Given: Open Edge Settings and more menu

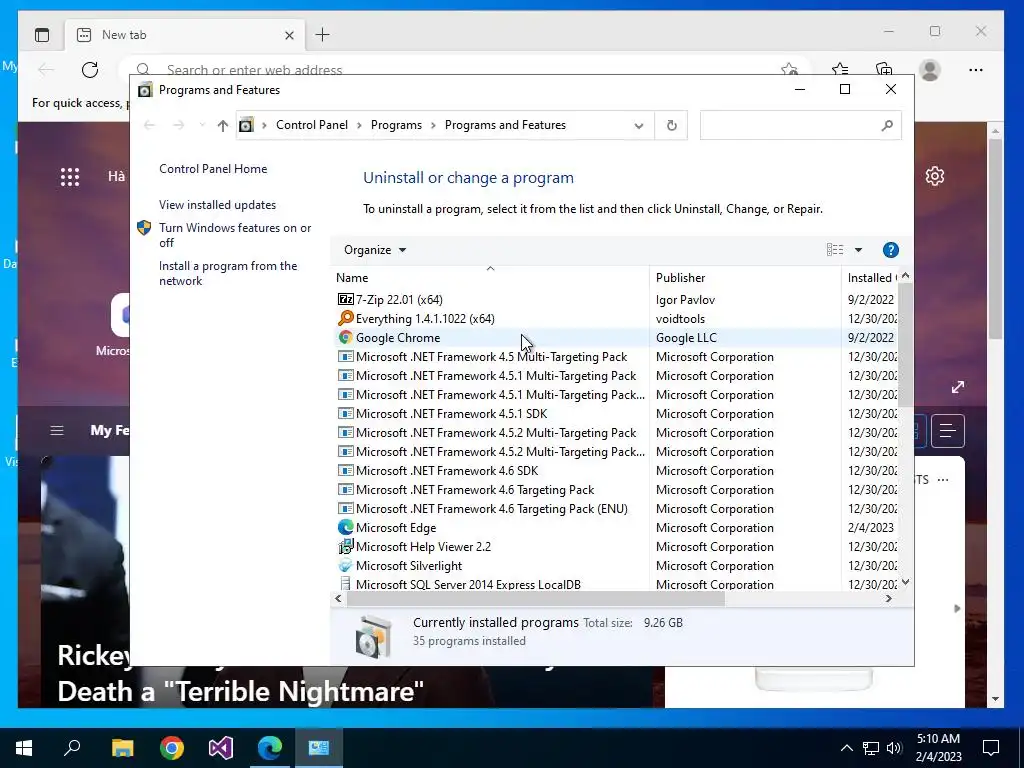Looking at the screenshot, I should [x=976, y=70].
